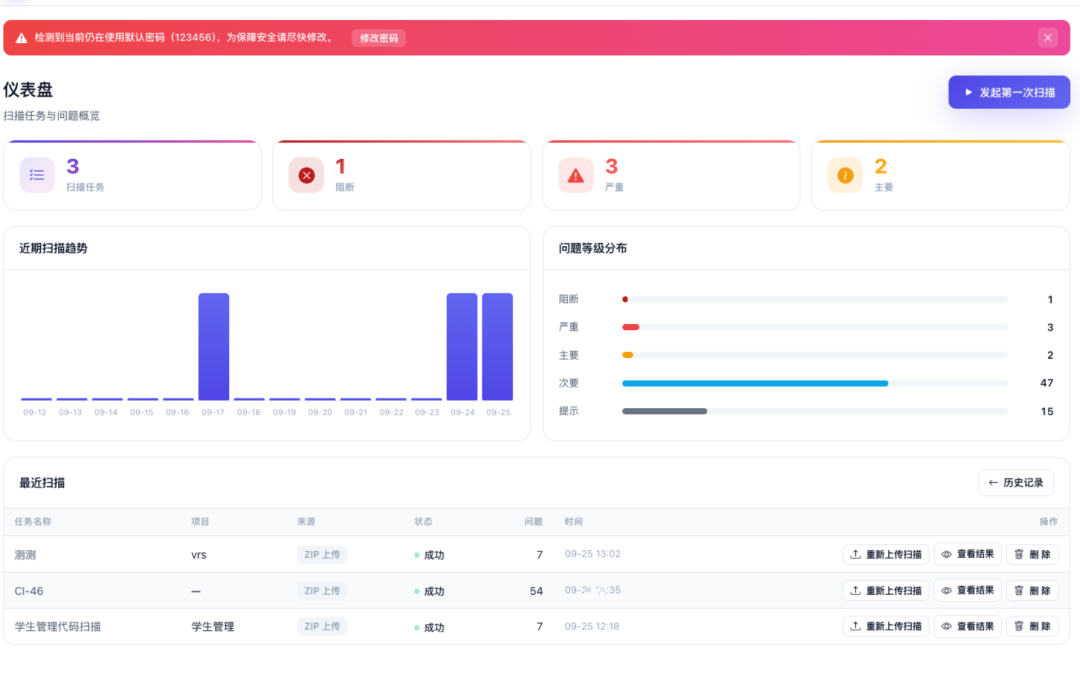Viewport: 1080px width, 688px height.
Task: Click the 问题 column header
Action: [533, 522]
